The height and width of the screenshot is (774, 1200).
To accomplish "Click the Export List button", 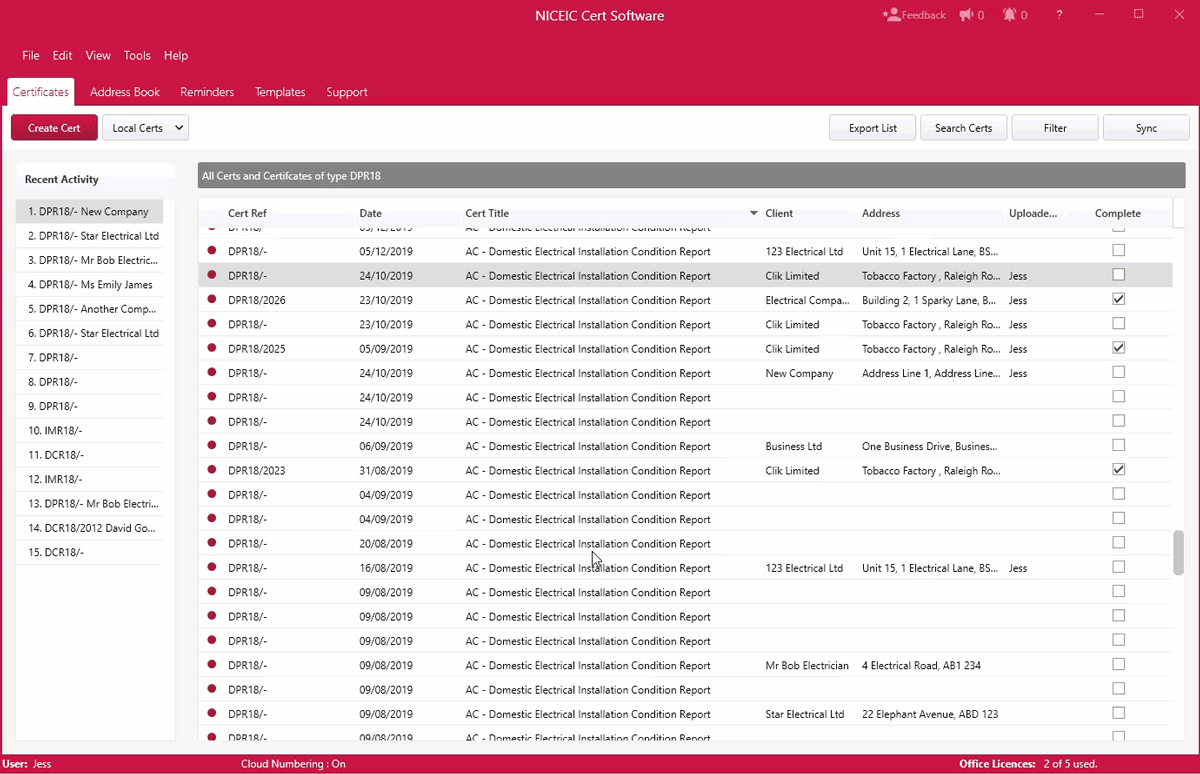I will (x=871, y=127).
